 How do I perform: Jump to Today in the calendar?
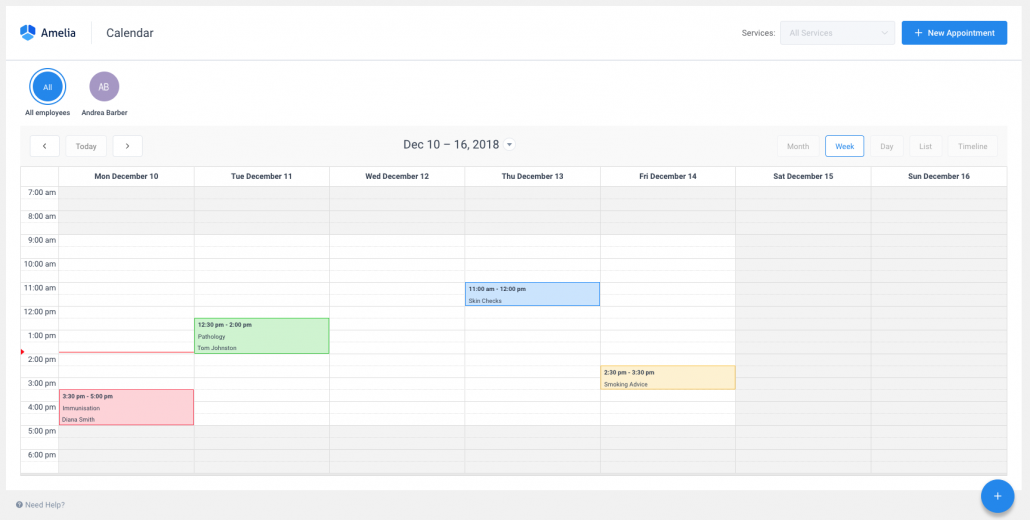pyautogui.click(x=86, y=146)
